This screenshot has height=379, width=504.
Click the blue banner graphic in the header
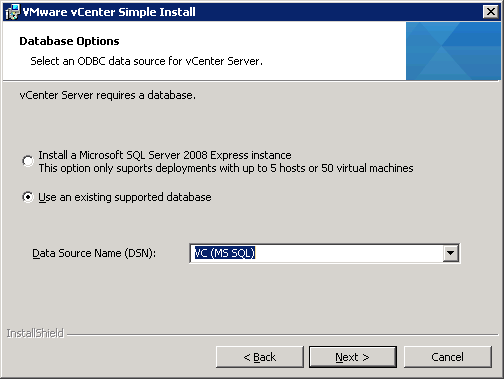[453, 51]
